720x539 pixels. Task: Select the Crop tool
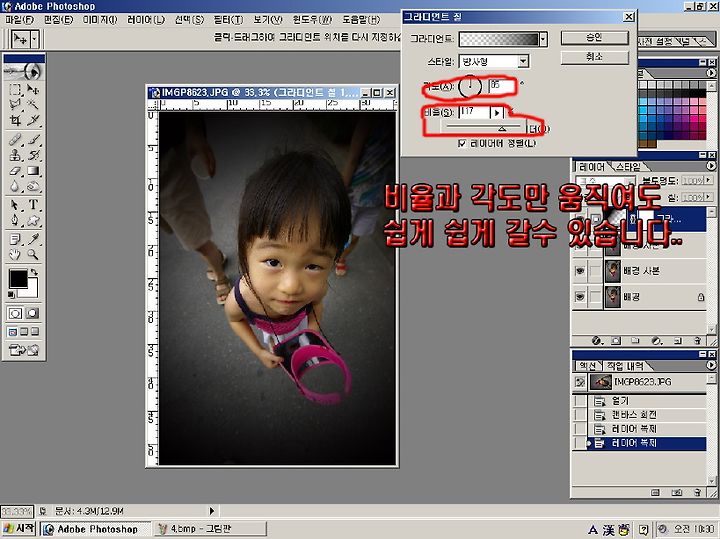(x=15, y=120)
